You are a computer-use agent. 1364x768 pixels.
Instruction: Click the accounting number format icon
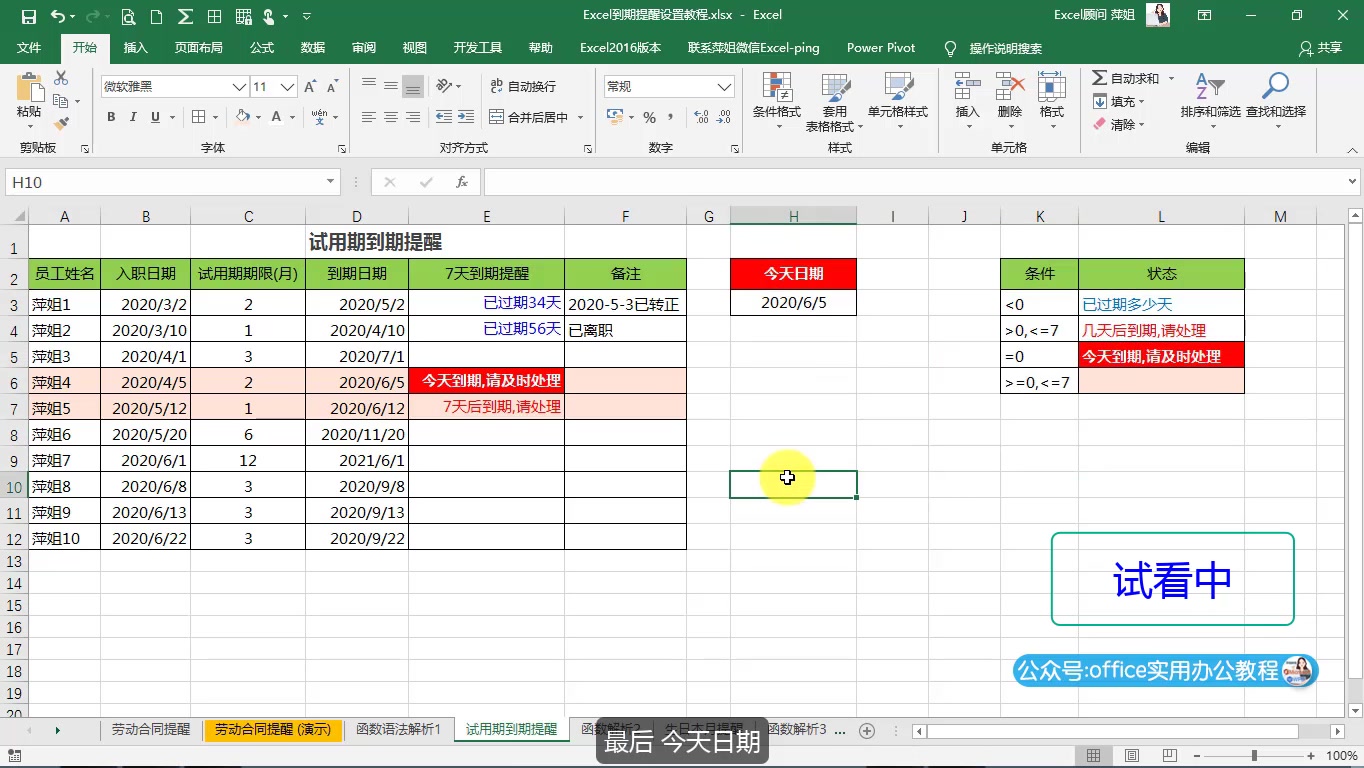(615, 118)
